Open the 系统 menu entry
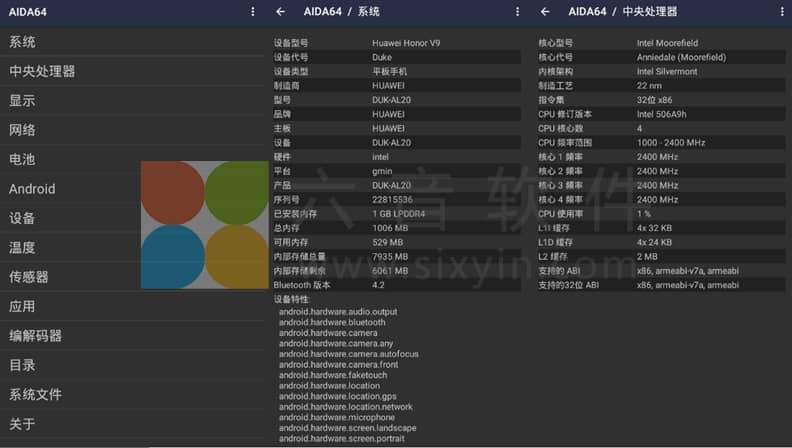Viewport: 792px width, 448px height. pos(132,42)
